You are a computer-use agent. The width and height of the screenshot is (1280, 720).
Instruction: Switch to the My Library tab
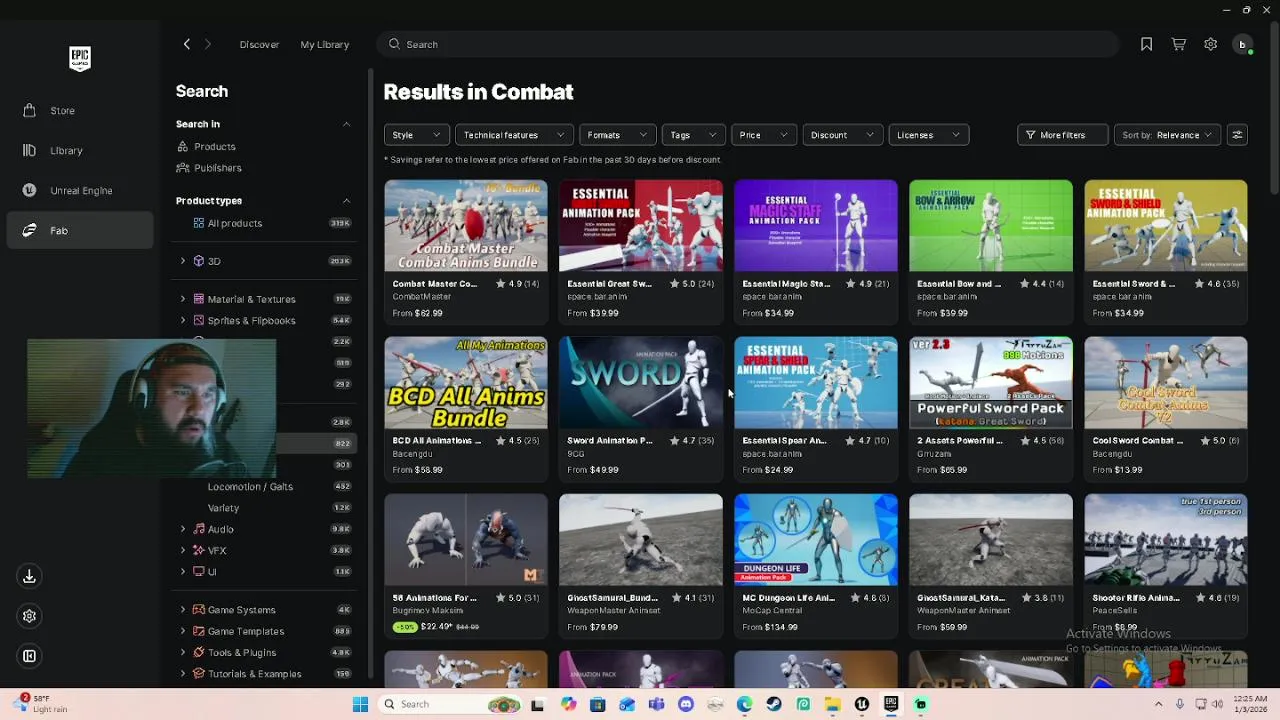(325, 44)
